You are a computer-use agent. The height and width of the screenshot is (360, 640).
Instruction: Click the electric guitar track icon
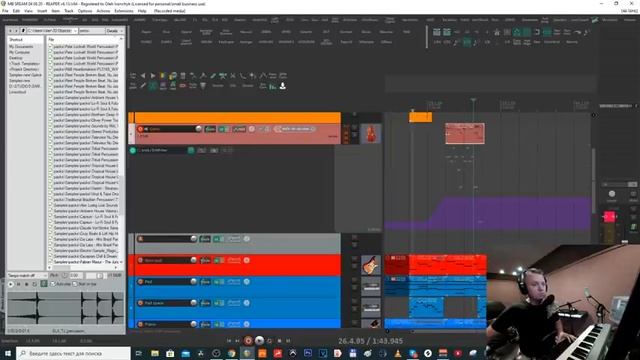point(371,265)
